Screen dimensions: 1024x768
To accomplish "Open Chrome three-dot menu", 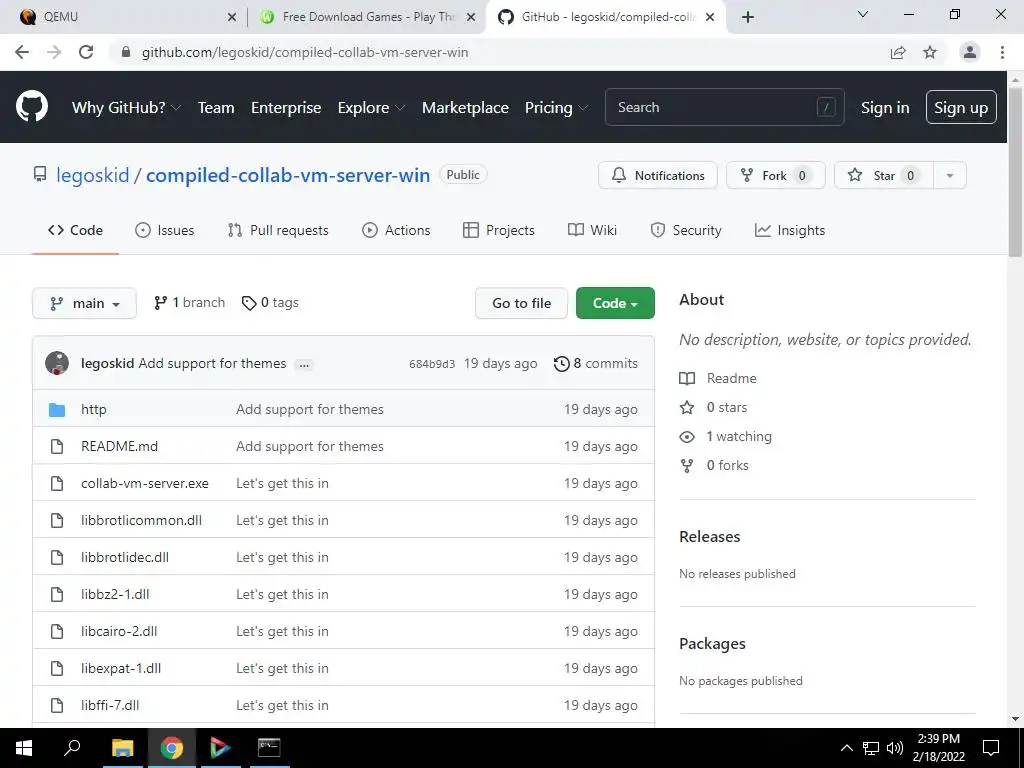I will (1002, 52).
